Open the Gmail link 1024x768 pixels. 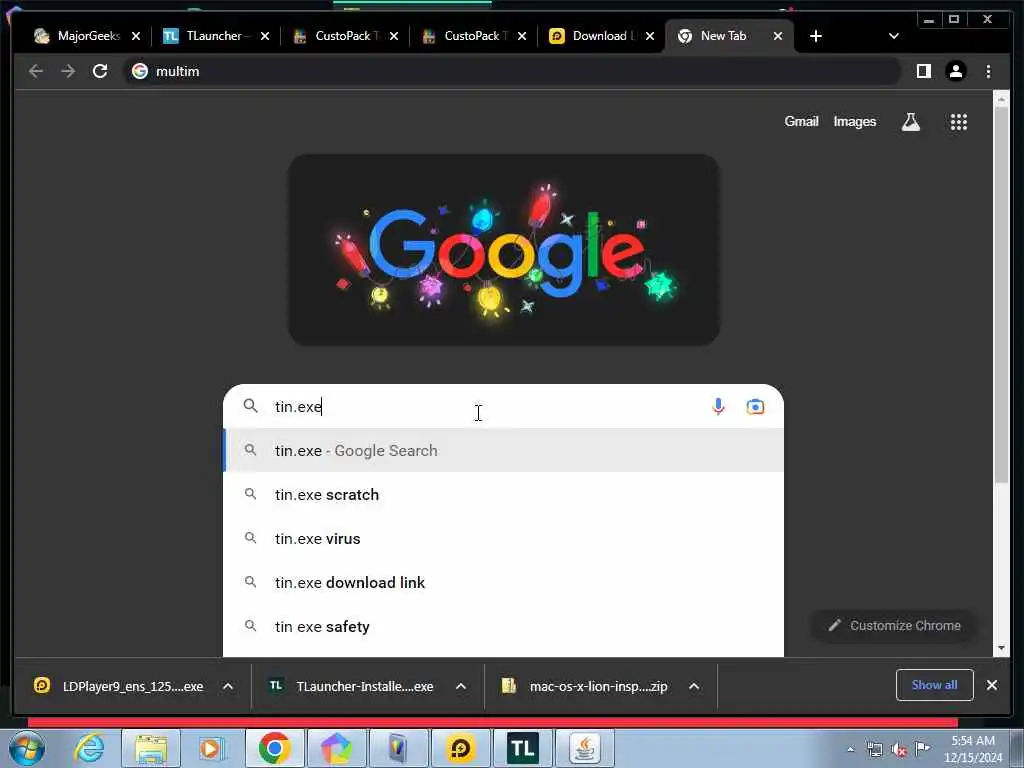[801, 121]
